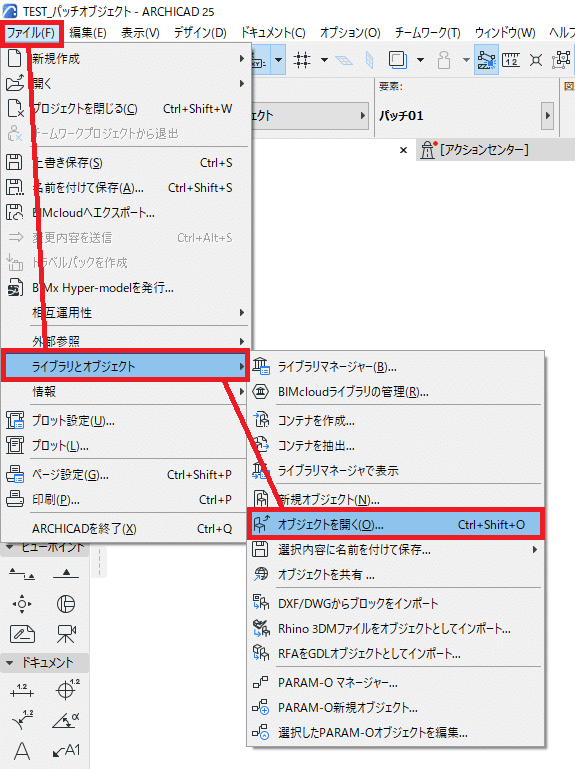This screenshot has width=575, height=769.
Task: Choose オブジェクトを共有 ...
Action: [395, 575]
